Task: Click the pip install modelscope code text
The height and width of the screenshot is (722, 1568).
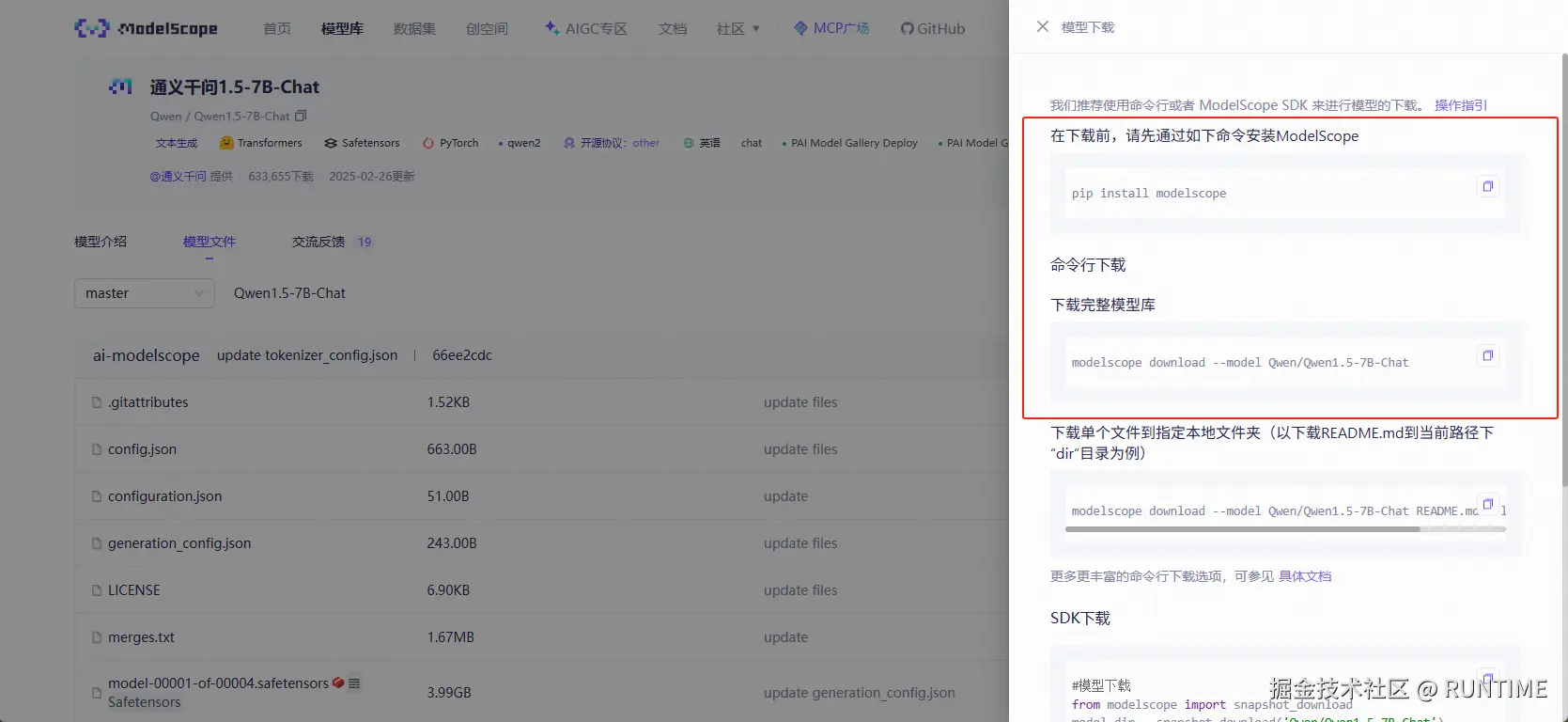Action: [1149, 194]
